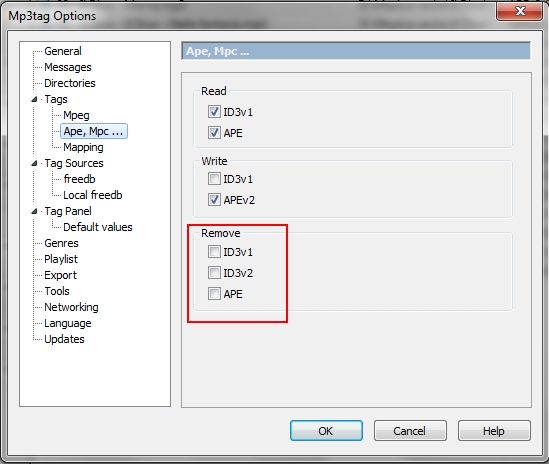549x464 pixels.
Task: Open the Genres options page
Action: (x=61, y=243)
